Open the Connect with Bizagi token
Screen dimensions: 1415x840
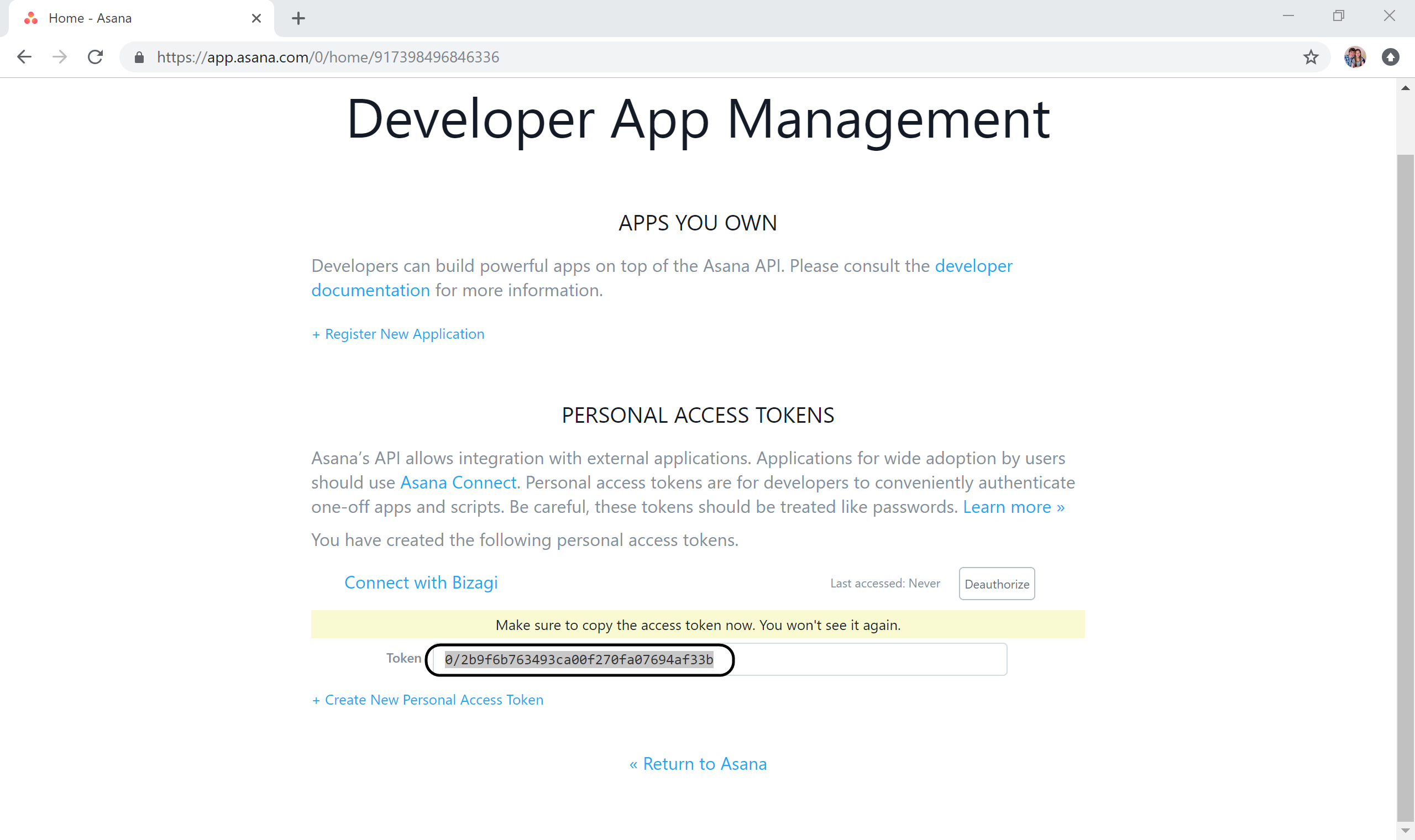(421, 582)
